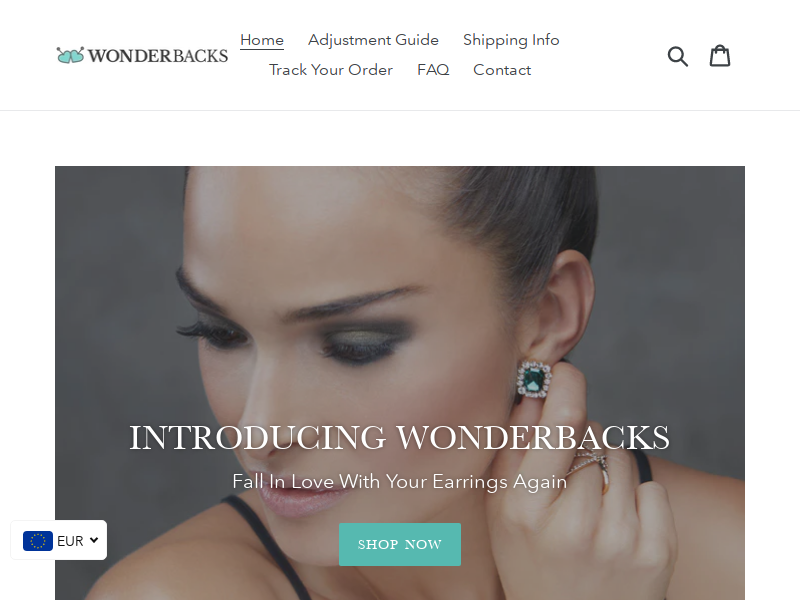Click the SHOP NOW button

click(x=400, y=544)
